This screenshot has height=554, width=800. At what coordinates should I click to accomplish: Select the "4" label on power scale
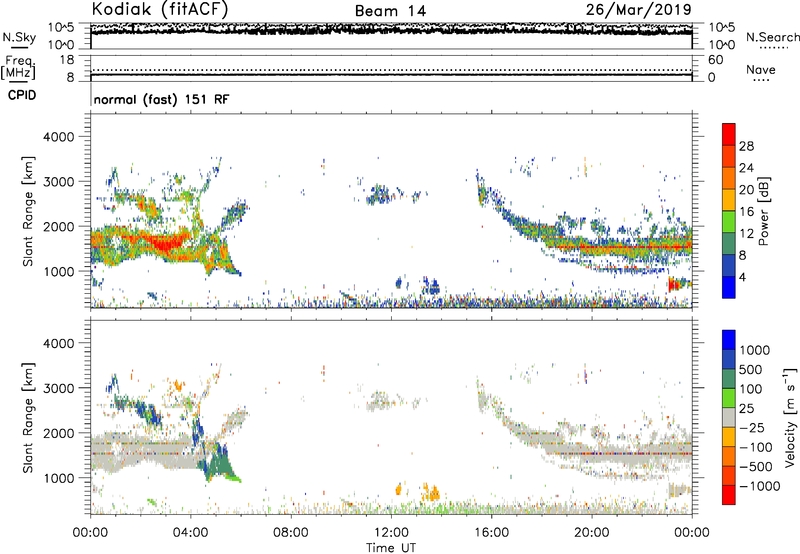[742, 277]
